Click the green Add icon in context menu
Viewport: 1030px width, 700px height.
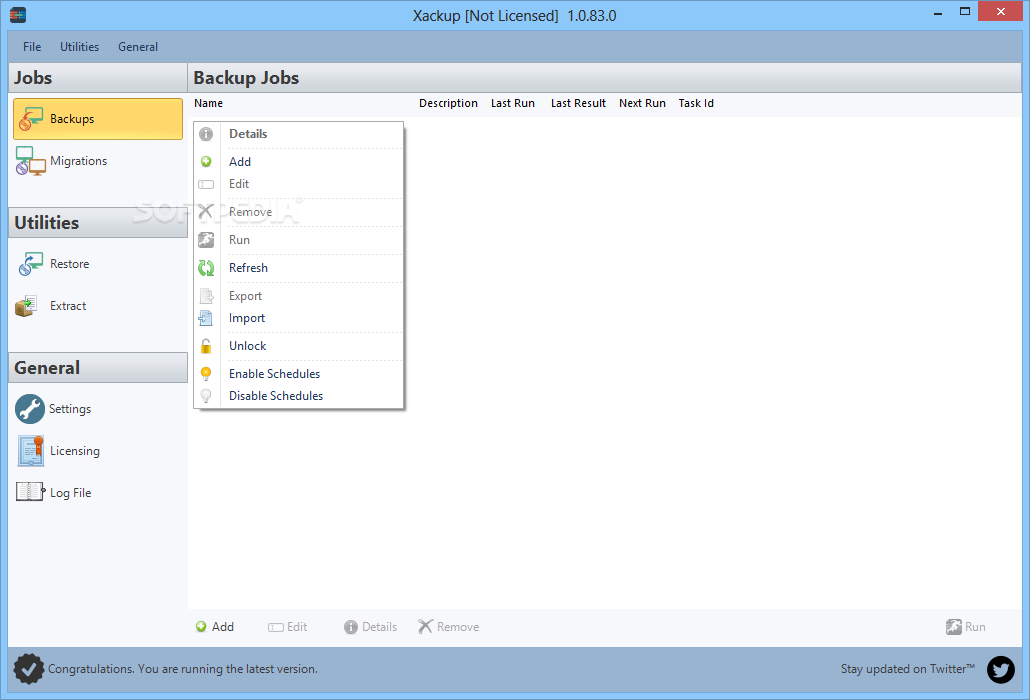(206, 162)
